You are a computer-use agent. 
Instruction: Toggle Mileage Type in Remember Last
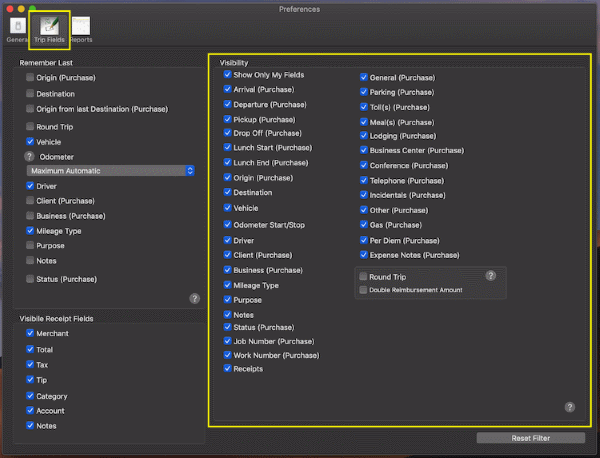point(31,231)
